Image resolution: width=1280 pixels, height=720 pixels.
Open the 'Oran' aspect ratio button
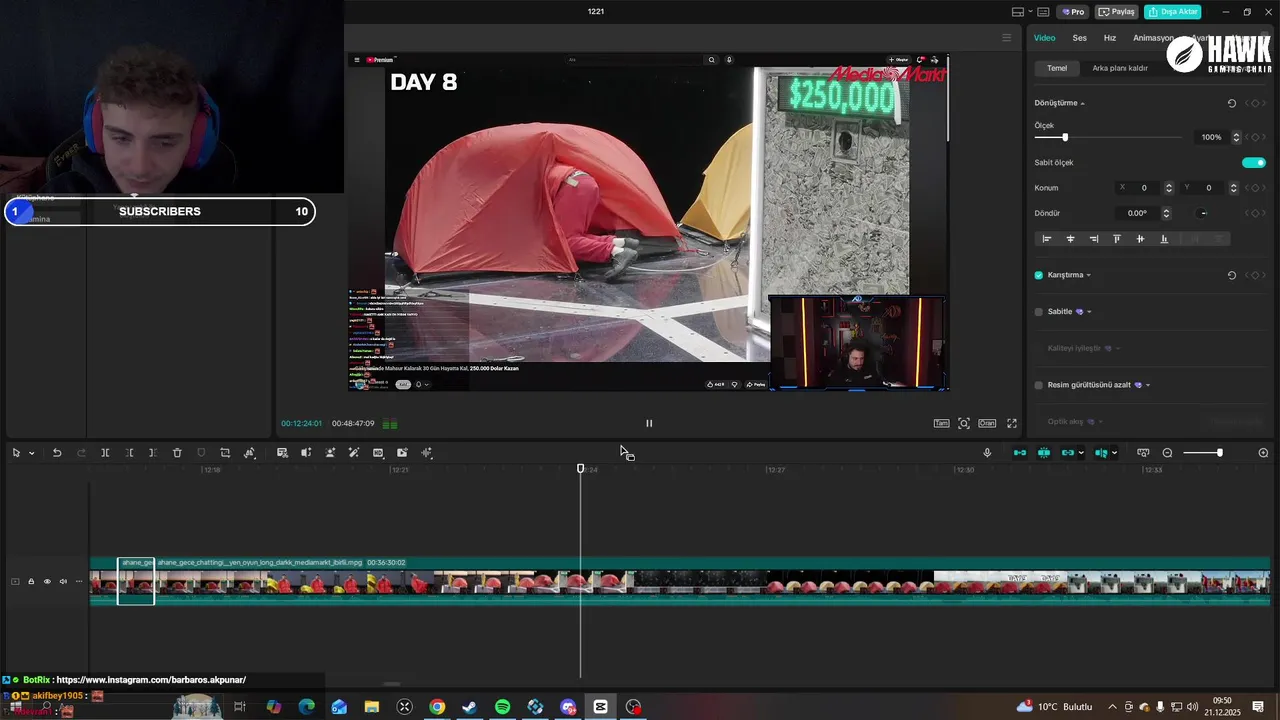tap(987, 423)
